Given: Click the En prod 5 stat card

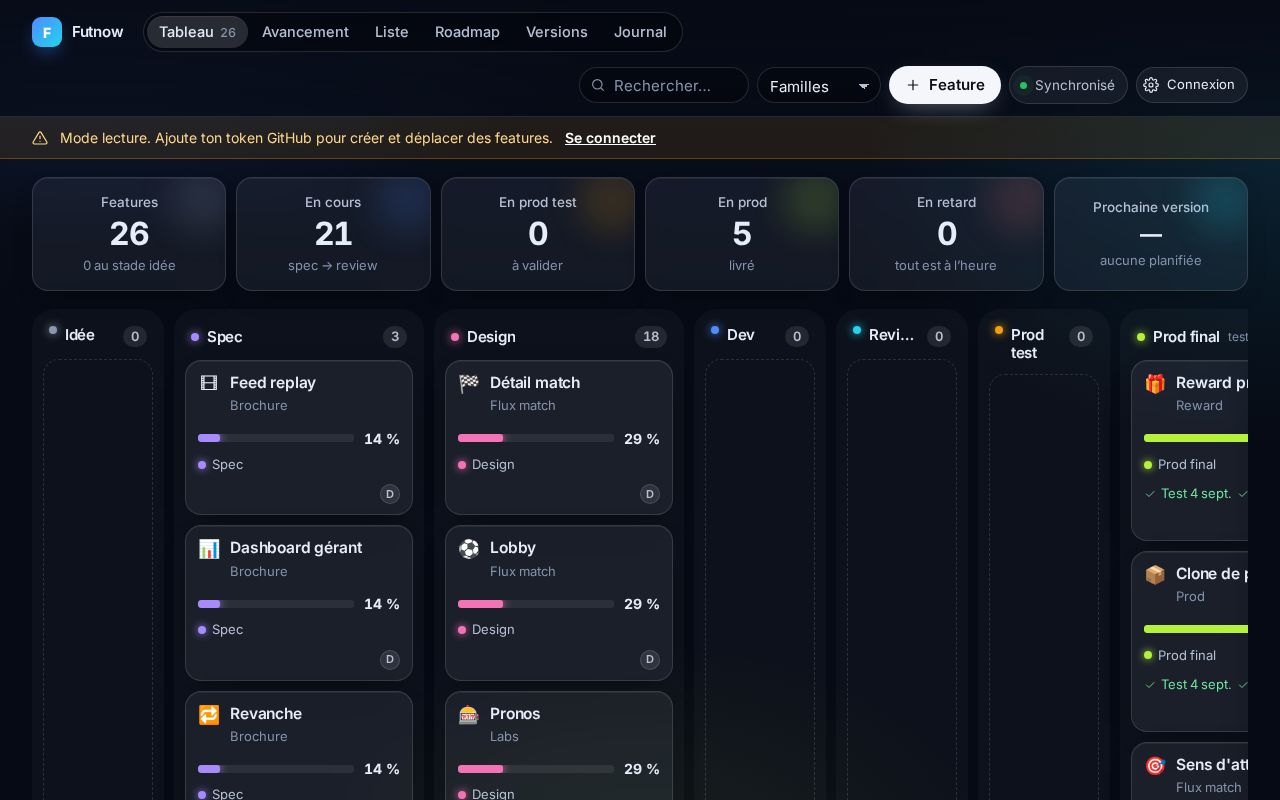Looking at the screenshot, I should [x=742, y=234].
